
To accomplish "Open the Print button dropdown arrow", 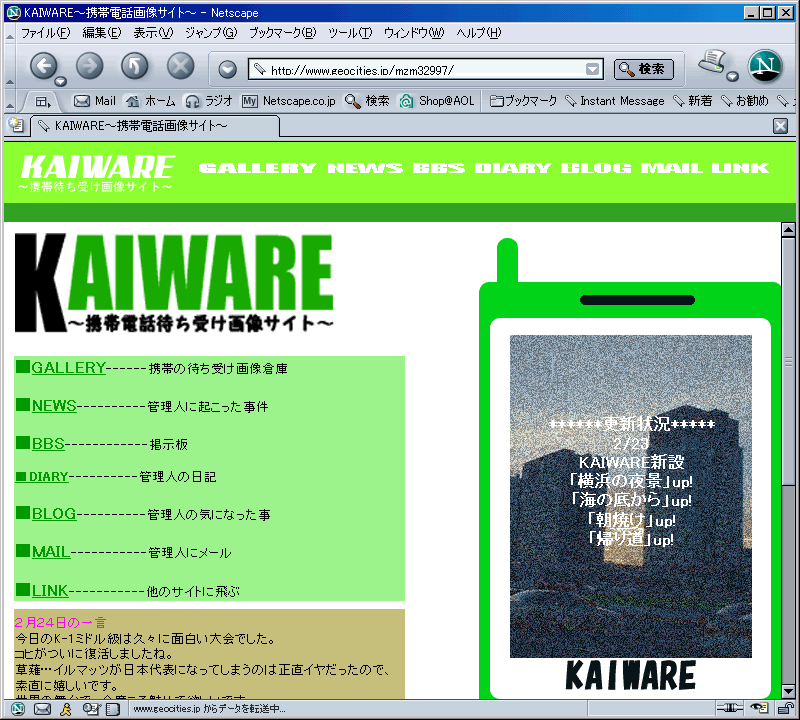I will pyautogui.click(x=733, y=77).
